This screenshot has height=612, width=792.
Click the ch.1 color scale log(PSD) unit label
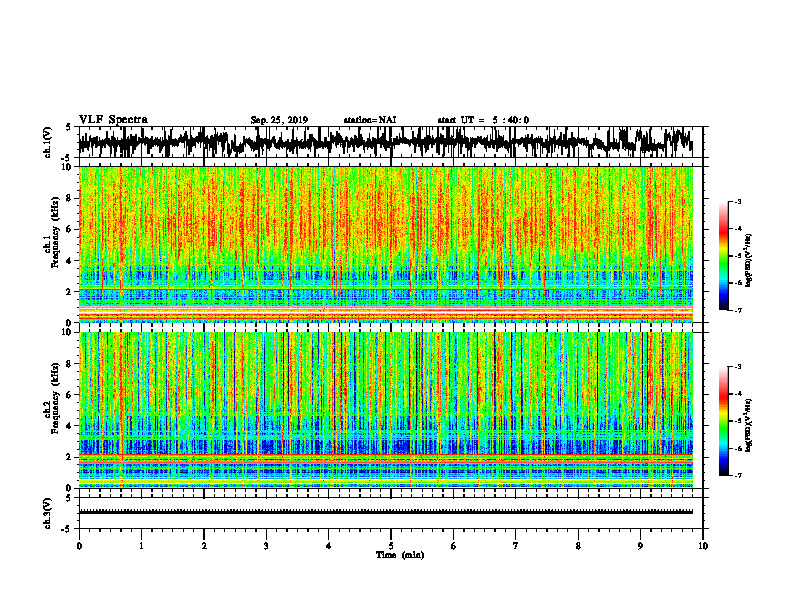pyautogui.click(x=750, y=260)
